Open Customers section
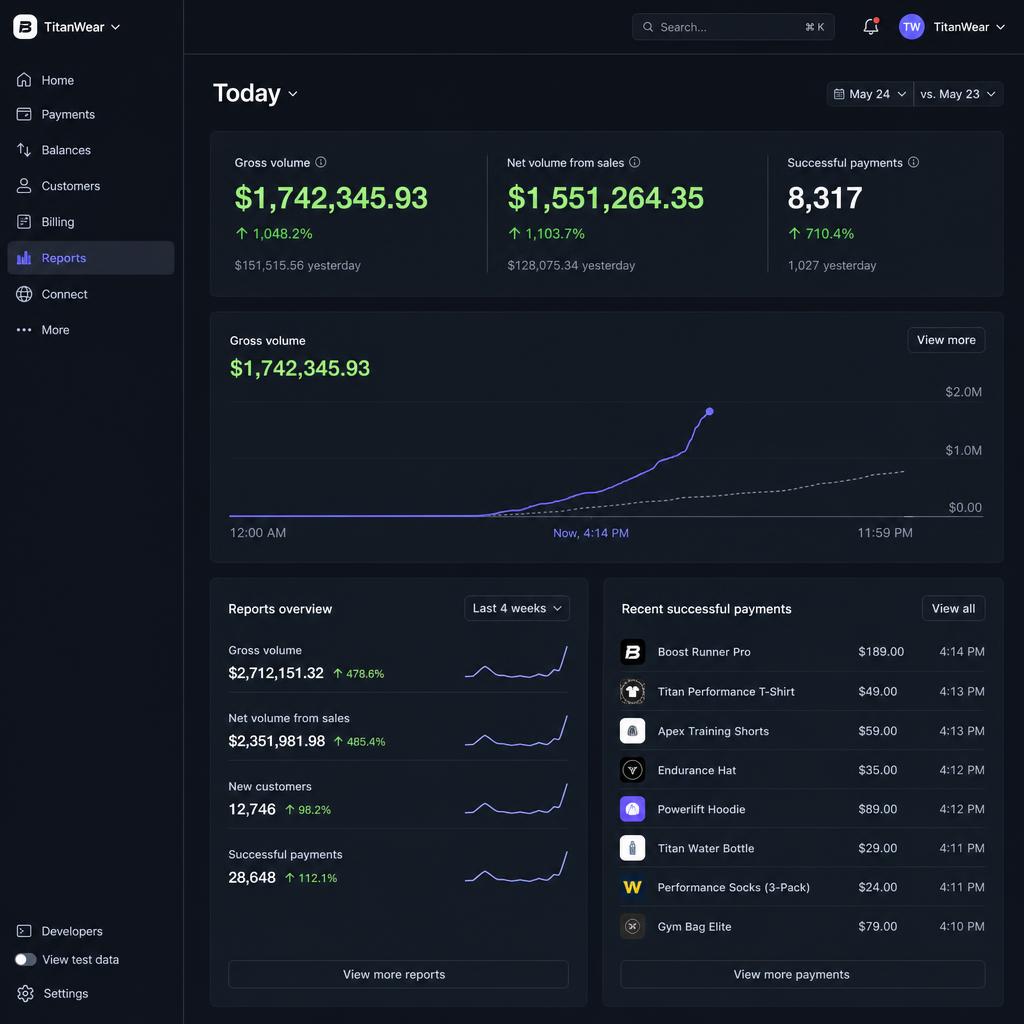Image resolution: width=1024 pixels, height=1024 pixels. point(91,185)
